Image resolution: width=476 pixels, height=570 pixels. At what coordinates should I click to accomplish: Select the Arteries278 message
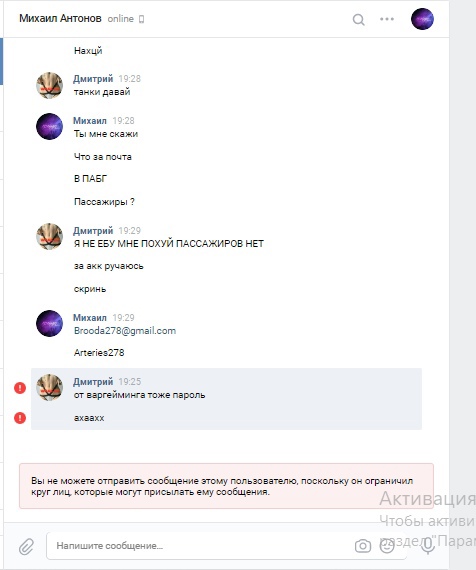tap(99, 353)
